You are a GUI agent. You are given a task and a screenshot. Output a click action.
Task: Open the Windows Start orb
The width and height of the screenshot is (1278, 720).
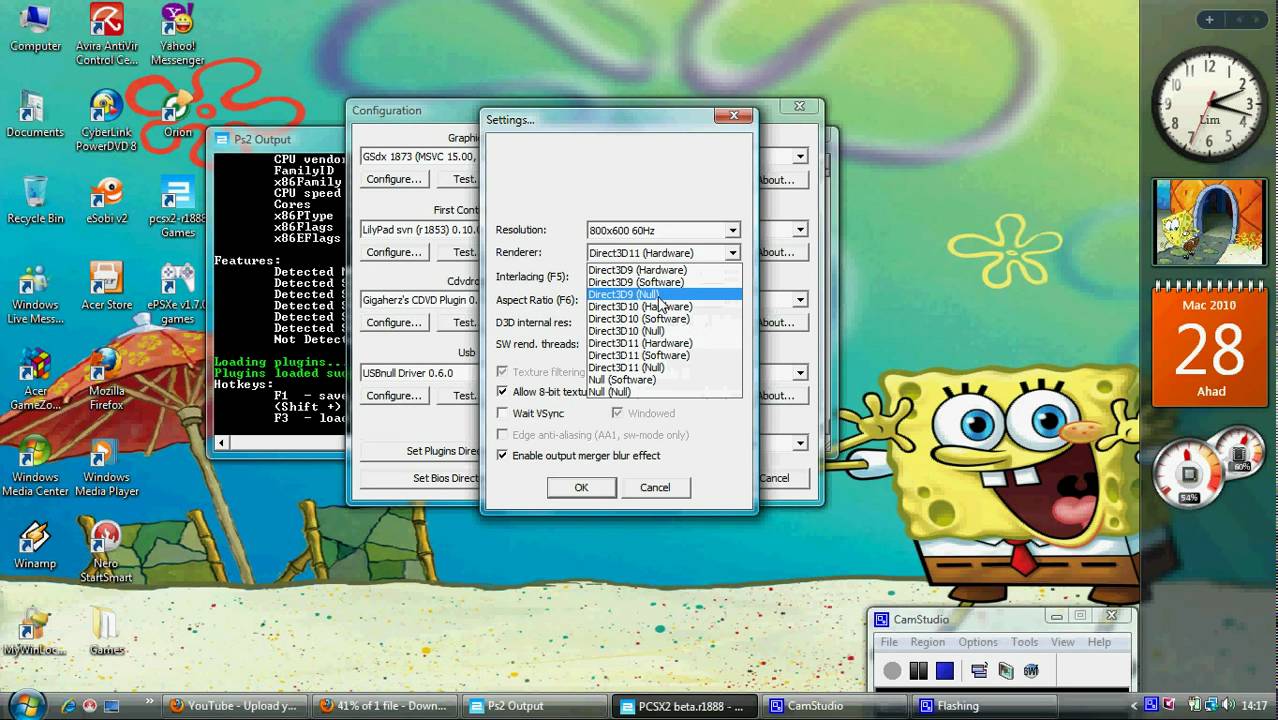tap(27, 704)
